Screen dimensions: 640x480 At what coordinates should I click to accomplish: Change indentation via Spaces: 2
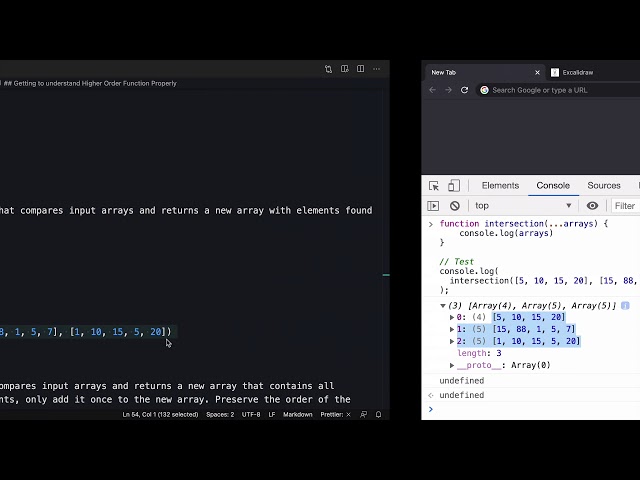(x=220, y=414)
